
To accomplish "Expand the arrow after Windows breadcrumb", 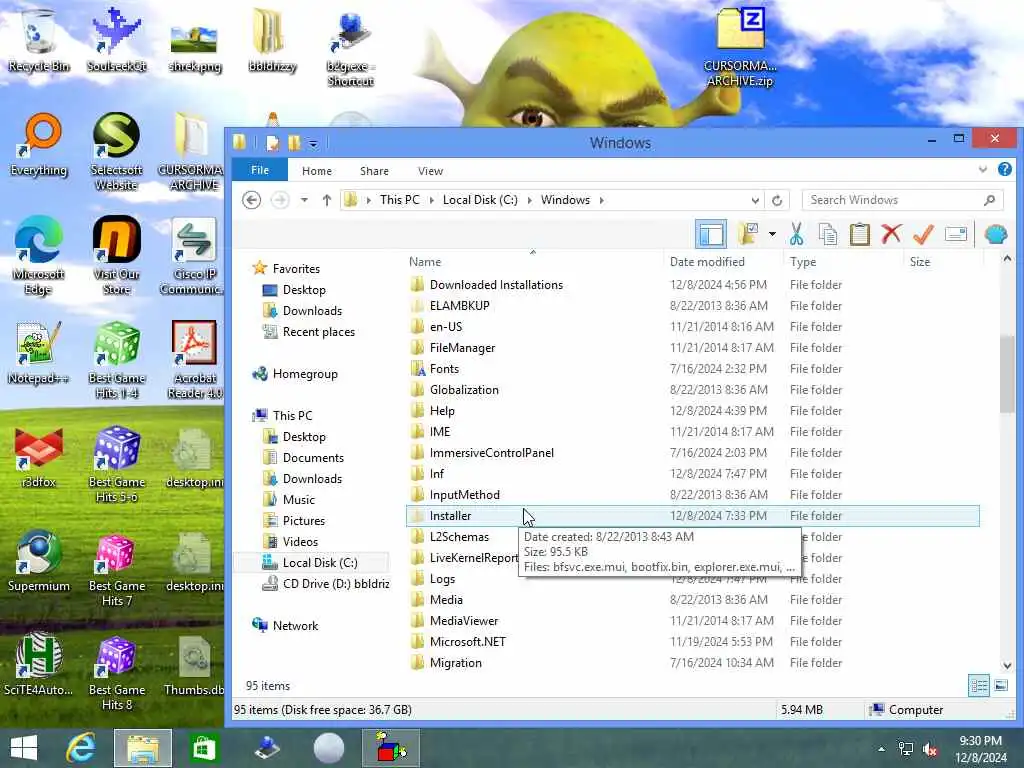I will 601,200.
